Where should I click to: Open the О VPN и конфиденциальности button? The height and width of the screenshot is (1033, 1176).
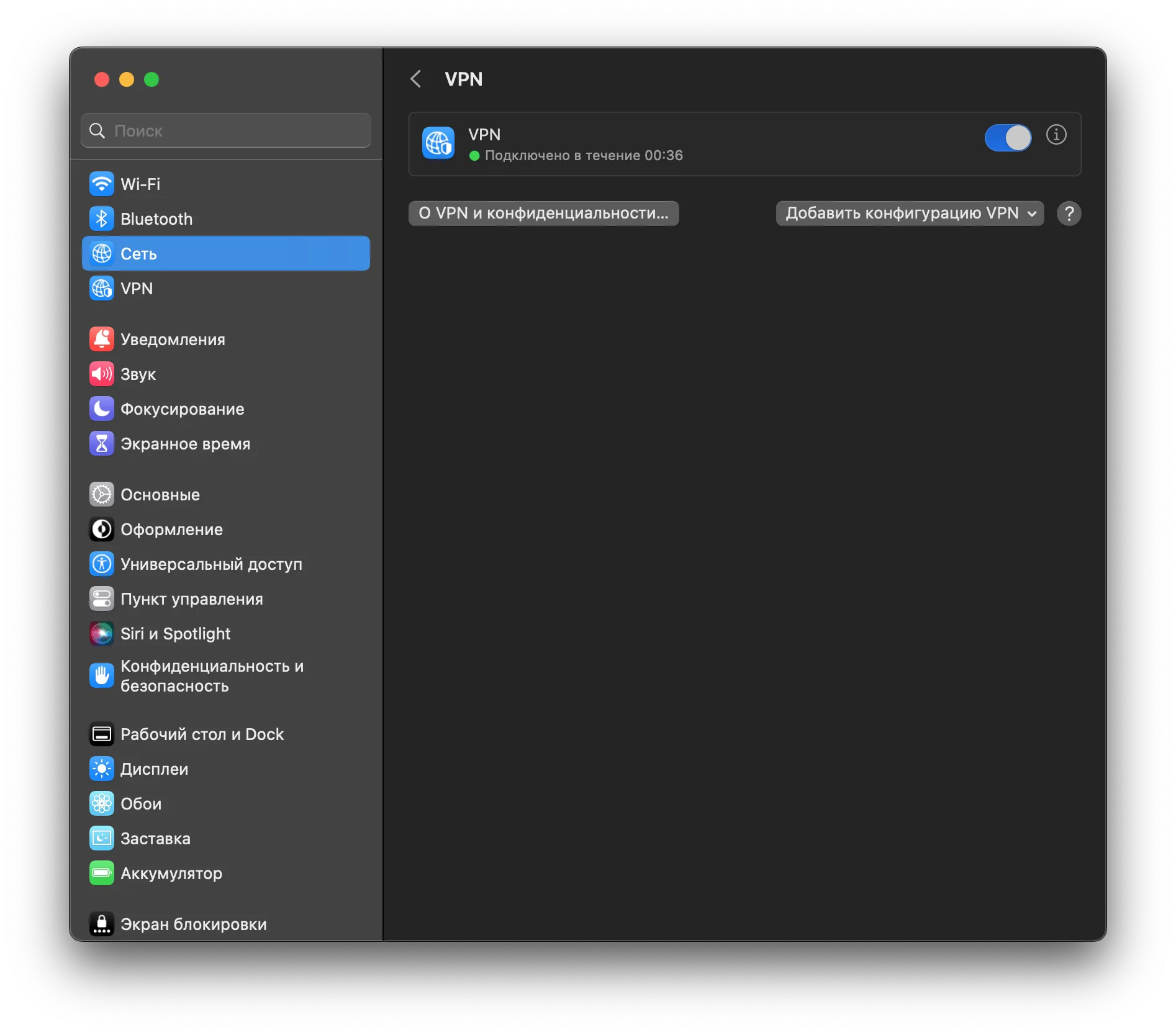click(x=543, y=213)
